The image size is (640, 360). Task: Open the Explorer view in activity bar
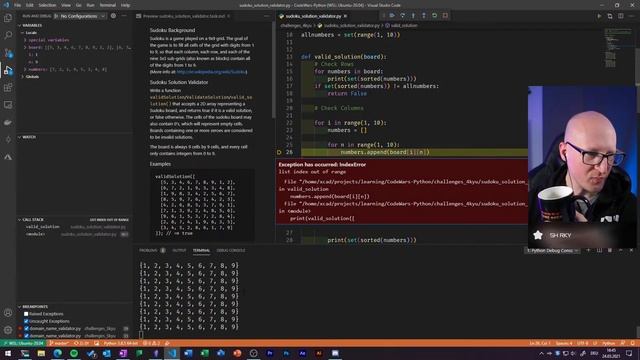[x=8, y=18]
